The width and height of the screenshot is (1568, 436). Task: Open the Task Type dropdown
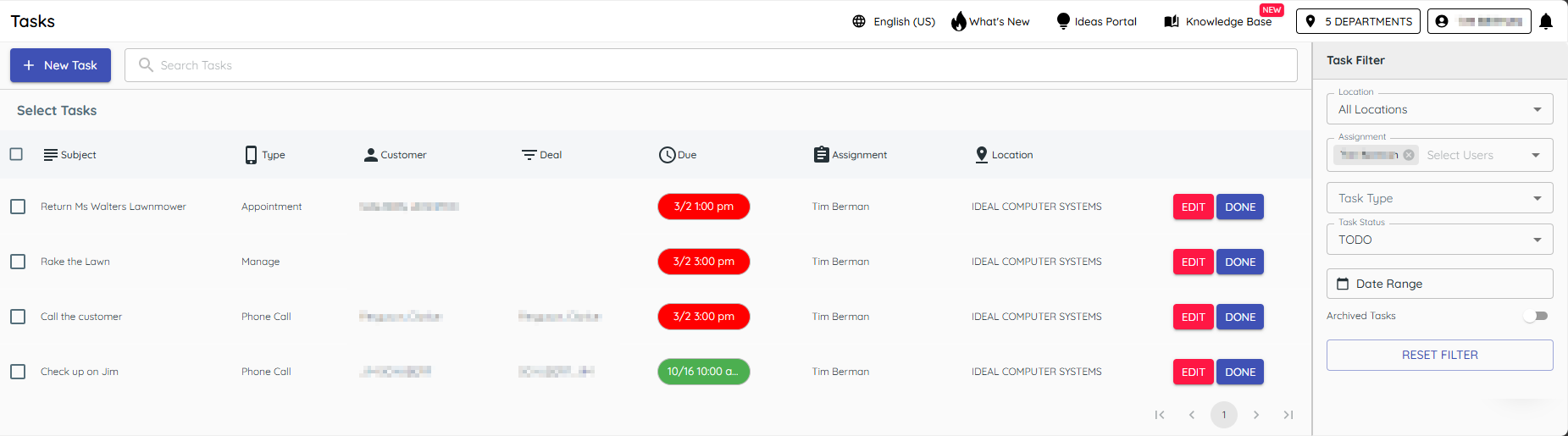point(1439,198)
